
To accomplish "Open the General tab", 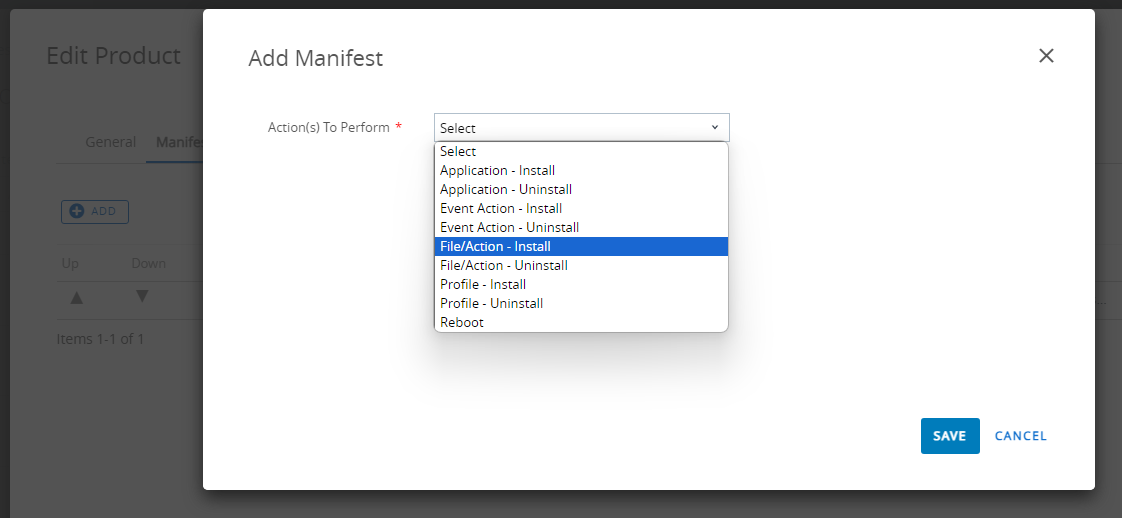I will [110, 142].
